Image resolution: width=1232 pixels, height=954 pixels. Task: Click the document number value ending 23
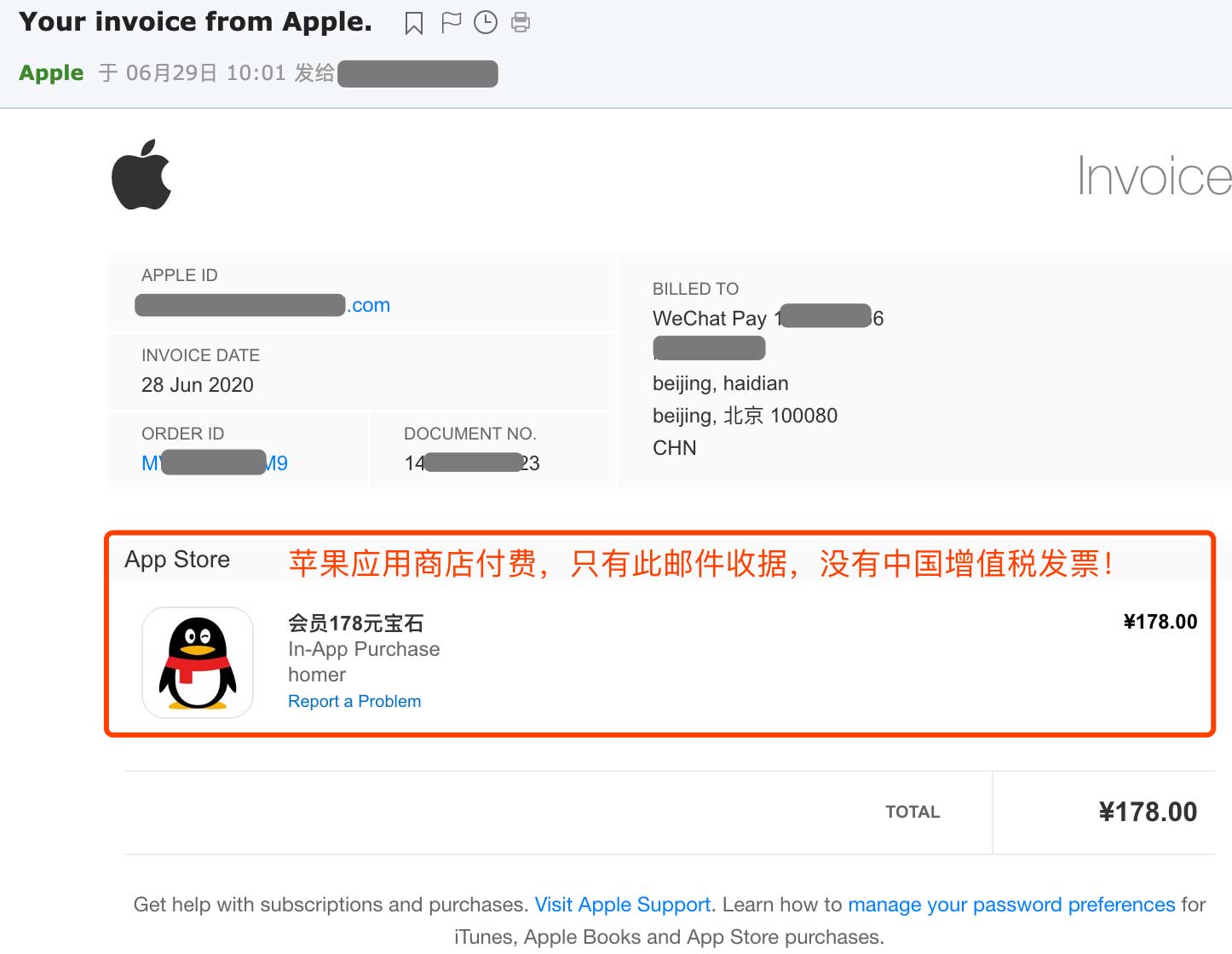(x=472, y=463)
